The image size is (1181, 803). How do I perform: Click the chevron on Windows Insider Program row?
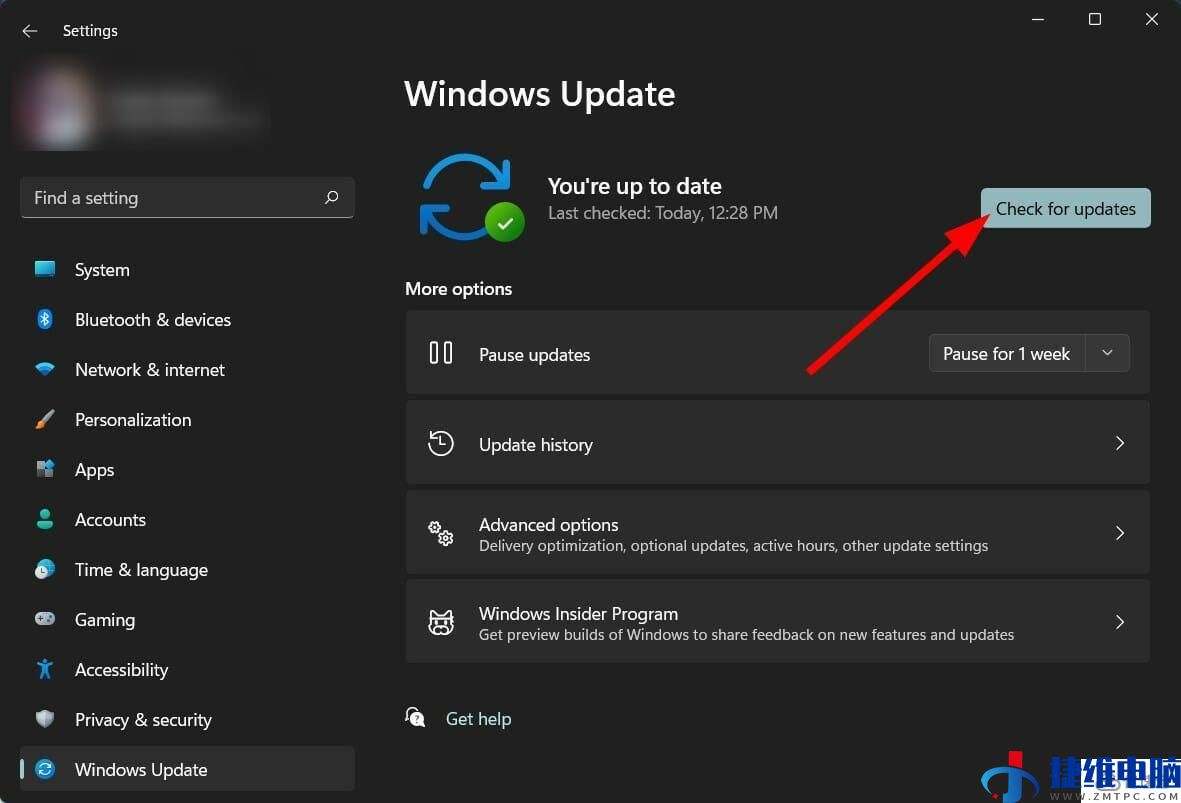(x=1119, y=622)
